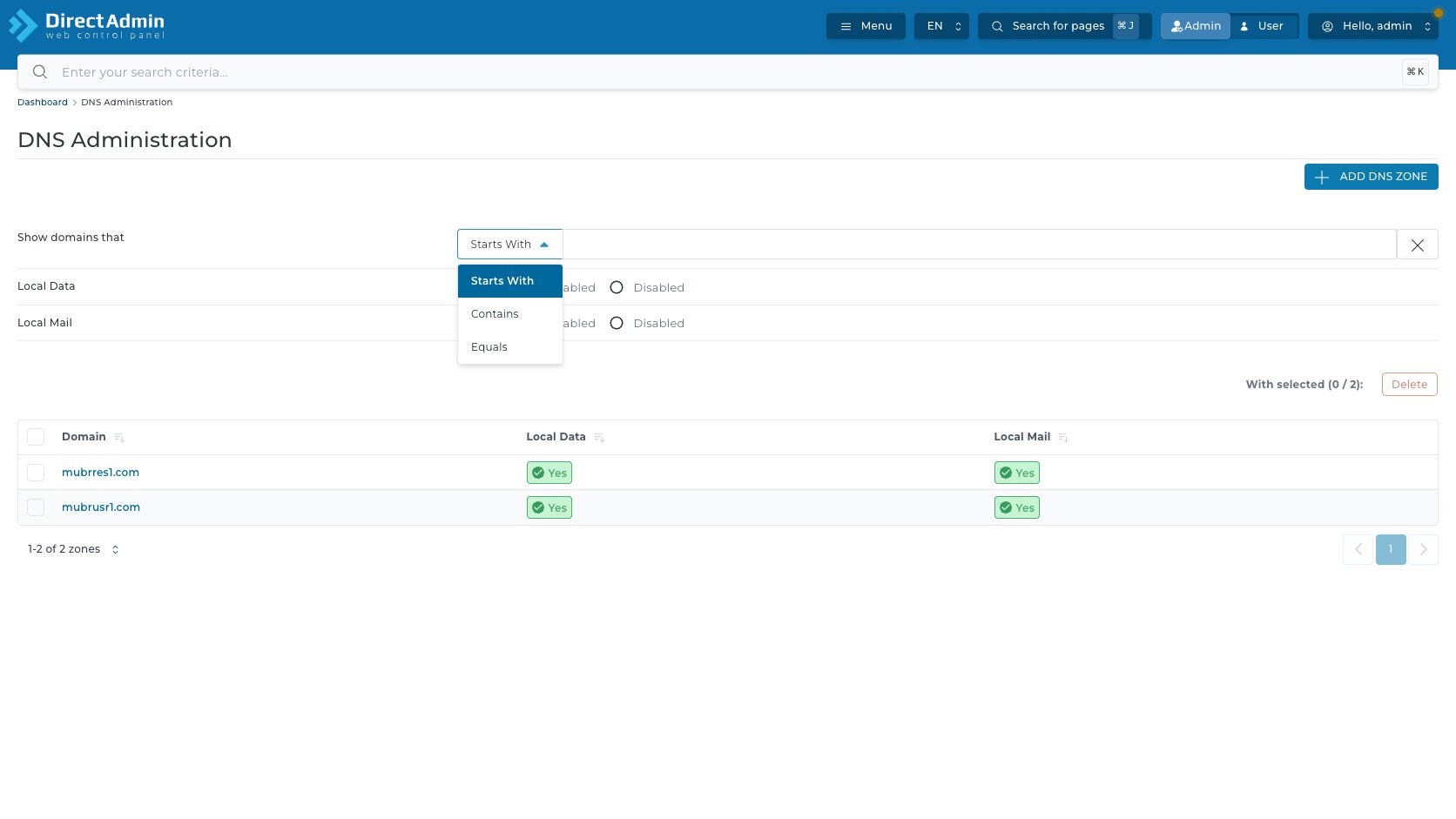Go to Dashboard breadcrumb link
Image resolution: width=1456 pixels, height=819 pixels.
click(43, 103)
